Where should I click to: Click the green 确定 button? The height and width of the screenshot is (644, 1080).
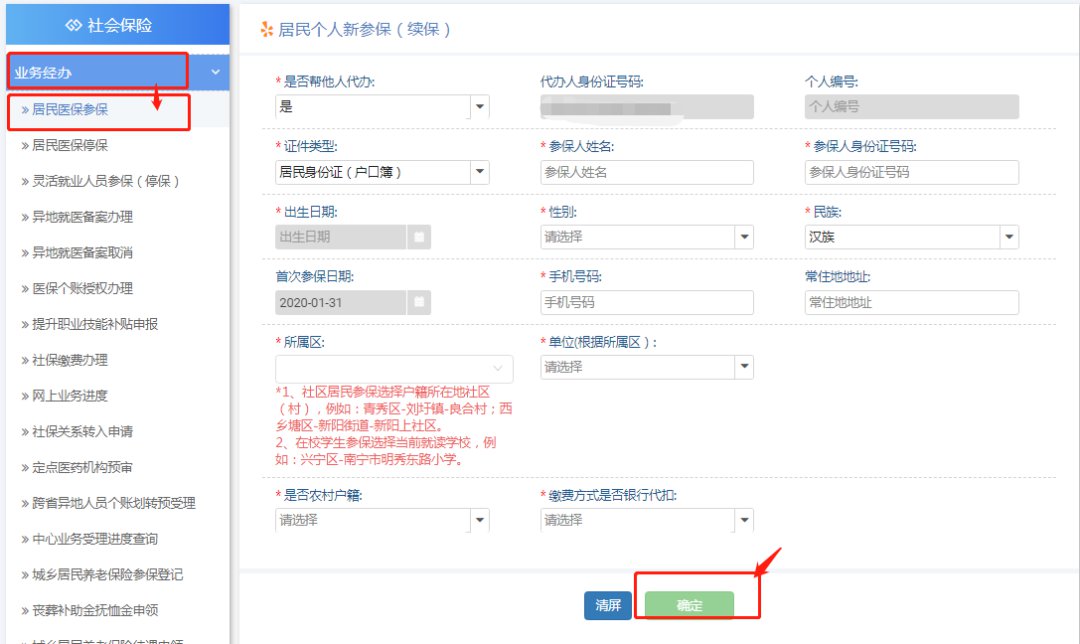[689, 605]
